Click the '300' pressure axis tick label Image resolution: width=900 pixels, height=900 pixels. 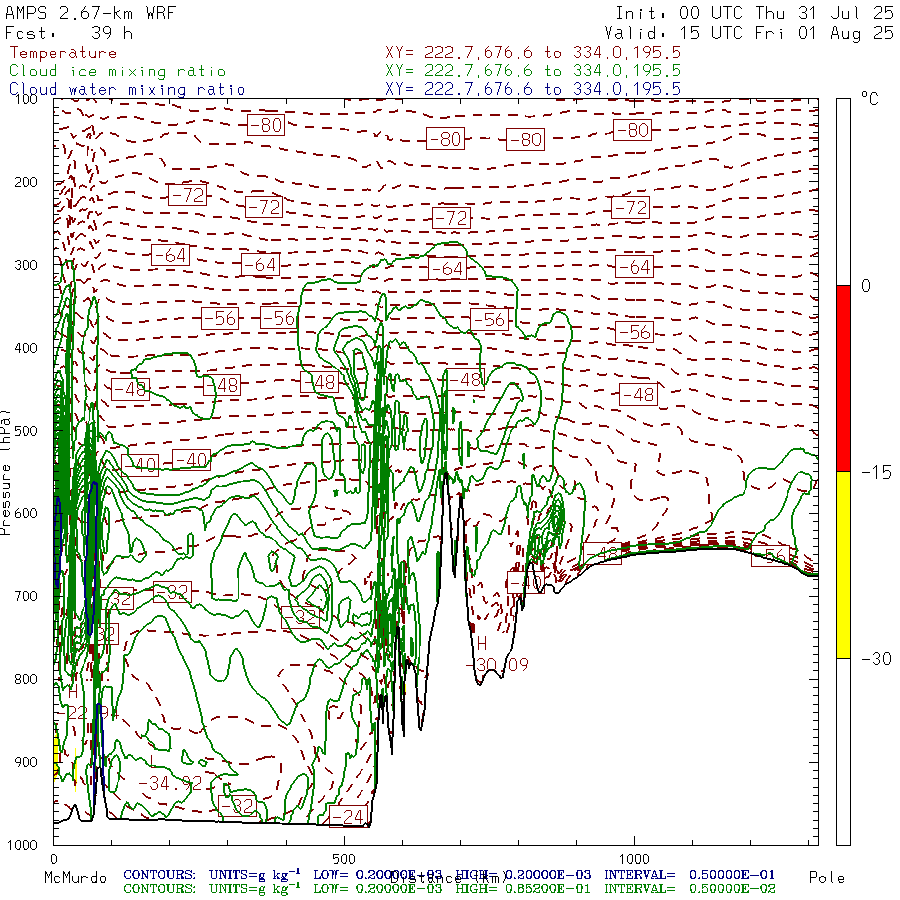coord(25,265)
